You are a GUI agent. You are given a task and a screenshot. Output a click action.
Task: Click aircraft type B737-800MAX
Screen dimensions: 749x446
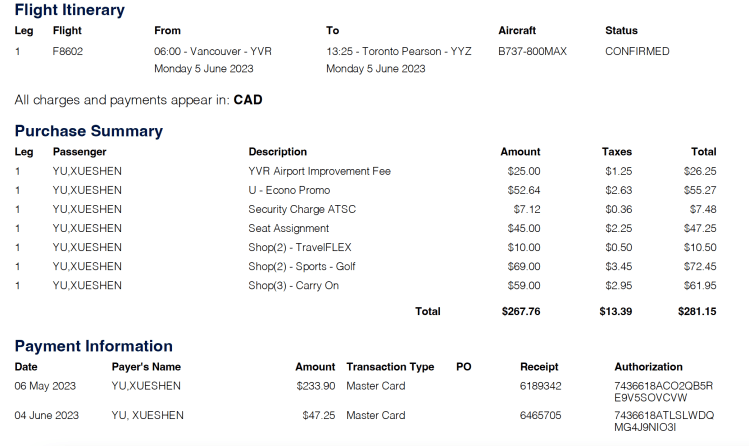pyautogui.click(x=532, y=51)
